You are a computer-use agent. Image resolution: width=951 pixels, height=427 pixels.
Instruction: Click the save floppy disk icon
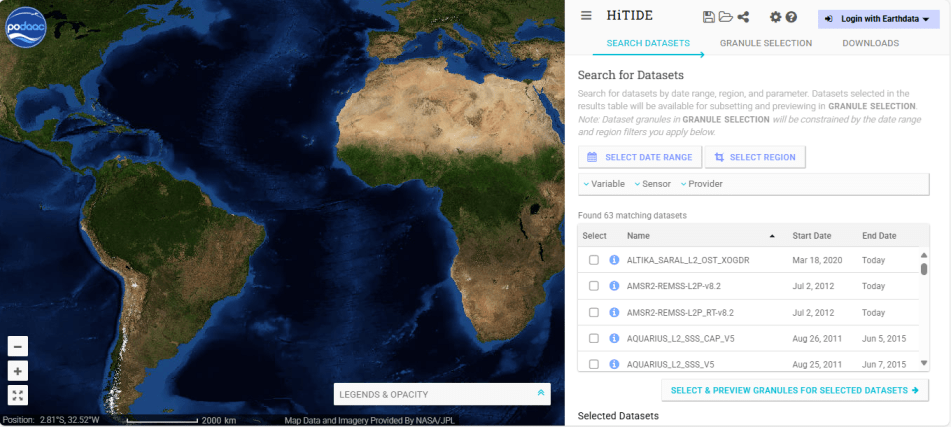[709, 17]
